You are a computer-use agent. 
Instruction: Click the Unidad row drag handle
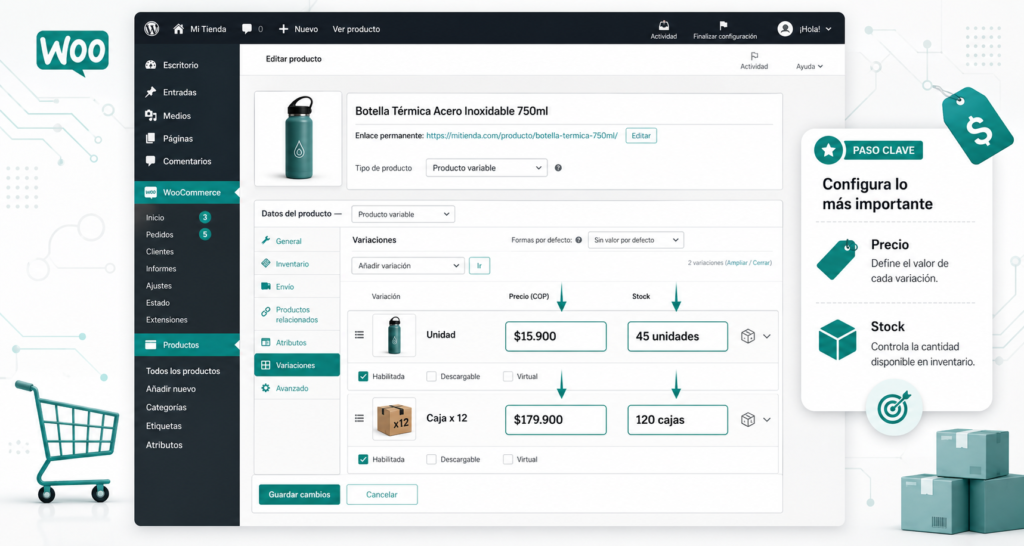tap(359, 335)
